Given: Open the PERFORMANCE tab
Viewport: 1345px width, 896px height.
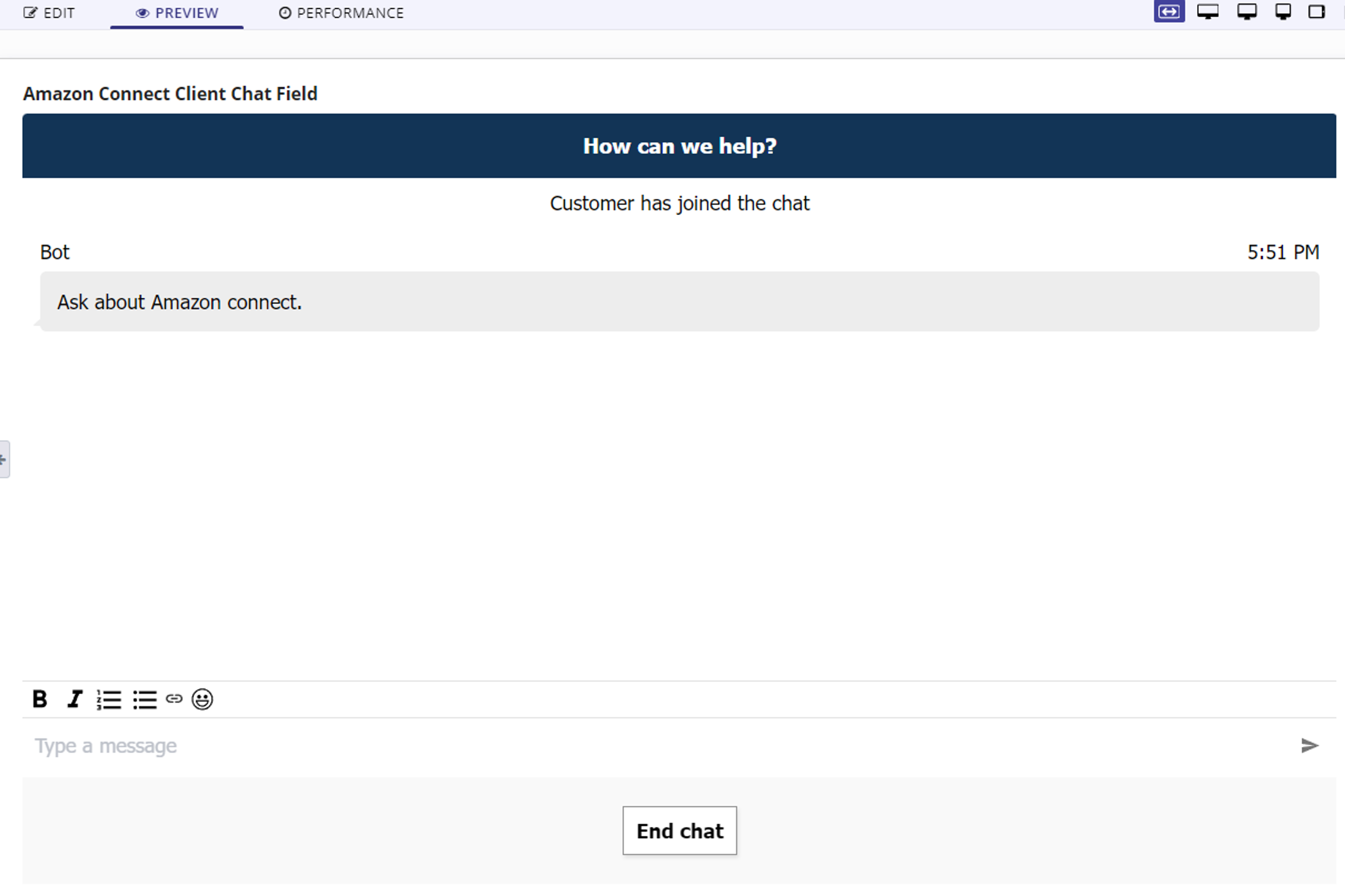Looking at the screenshot, I should (341, 13).
